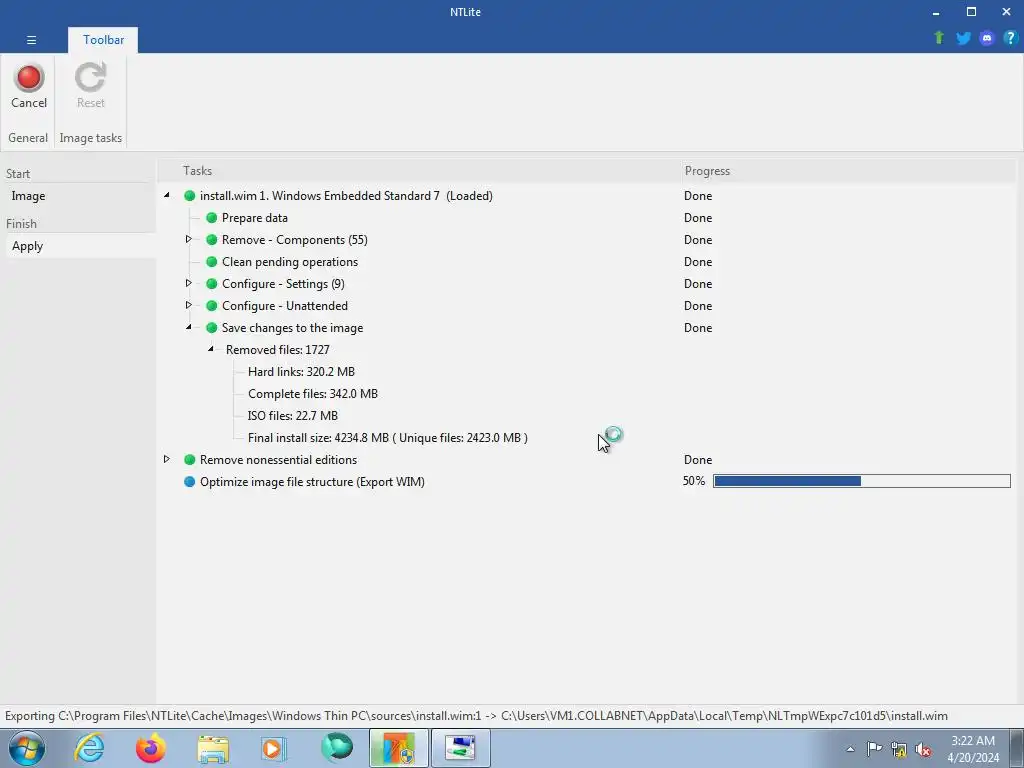Viewport: 1024px width, 768px height.
Task: Expand Configure - Settings (9)
Action: (189, 283)
